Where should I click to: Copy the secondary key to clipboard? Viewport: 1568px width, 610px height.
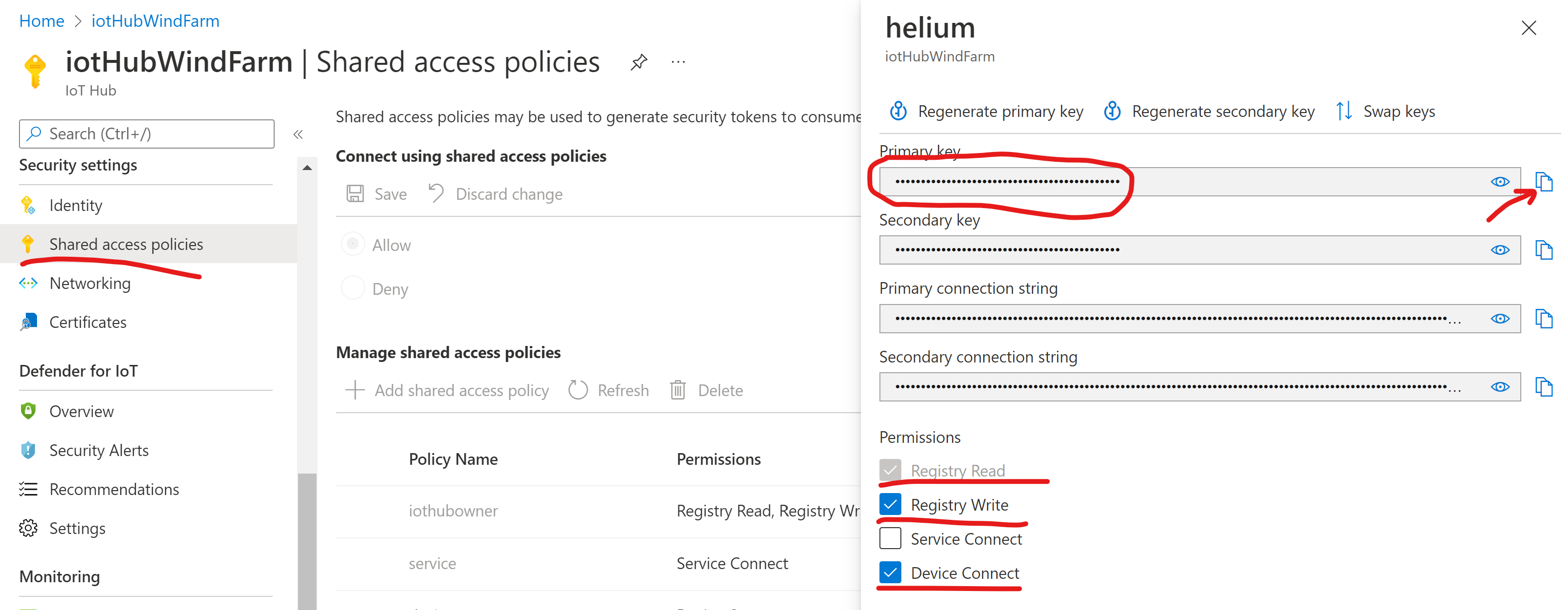click(x=1543, y=249)
